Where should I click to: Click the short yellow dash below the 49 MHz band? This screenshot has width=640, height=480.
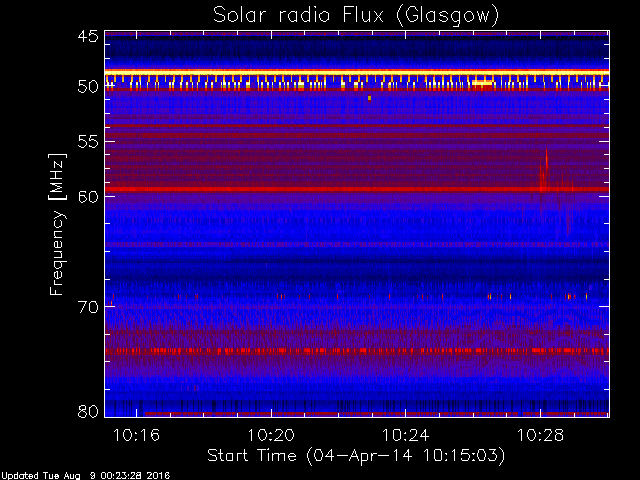pos(482,82)
